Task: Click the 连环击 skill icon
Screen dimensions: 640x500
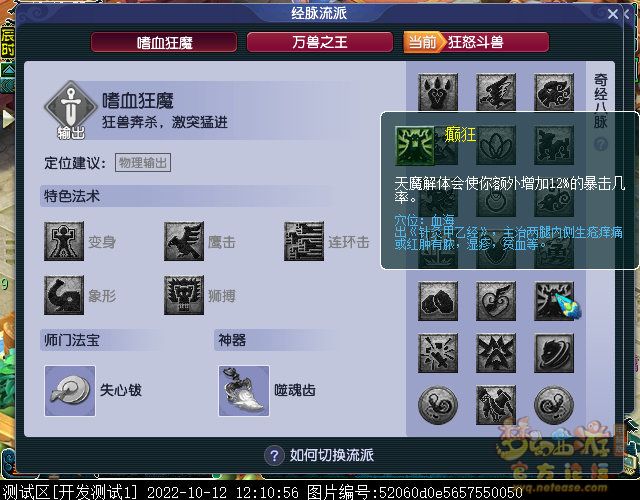Action: 304,241
